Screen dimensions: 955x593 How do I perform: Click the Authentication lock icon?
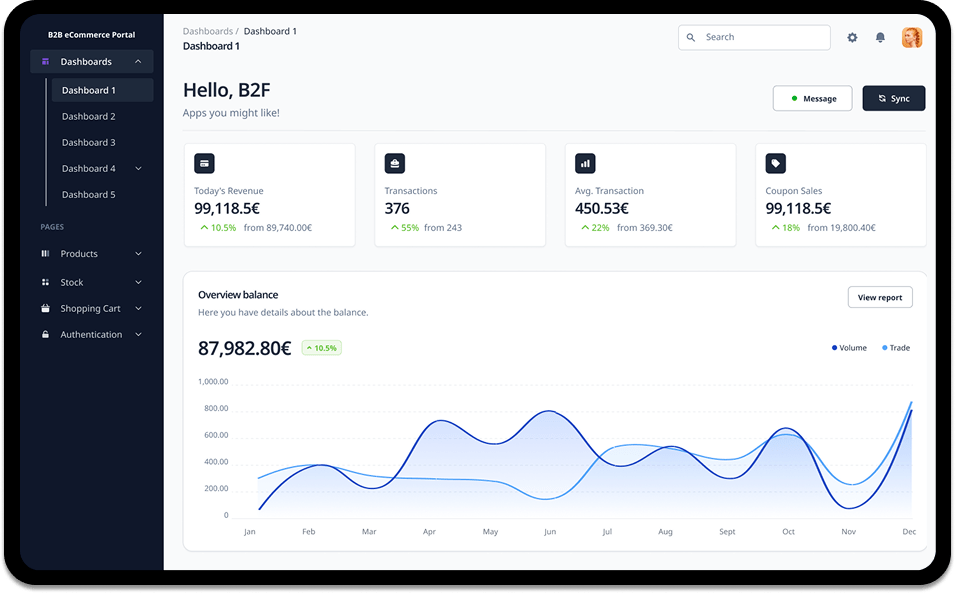(45, 335)
